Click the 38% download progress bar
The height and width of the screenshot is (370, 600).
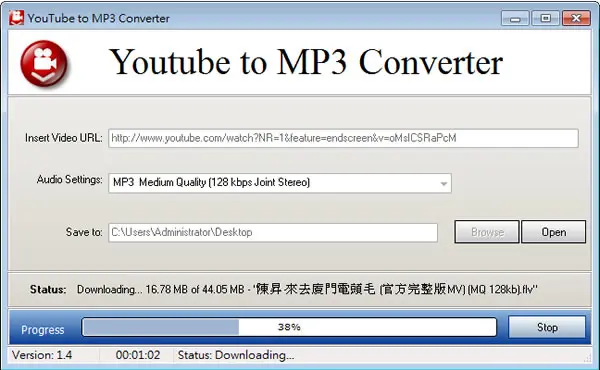point(289,327)
